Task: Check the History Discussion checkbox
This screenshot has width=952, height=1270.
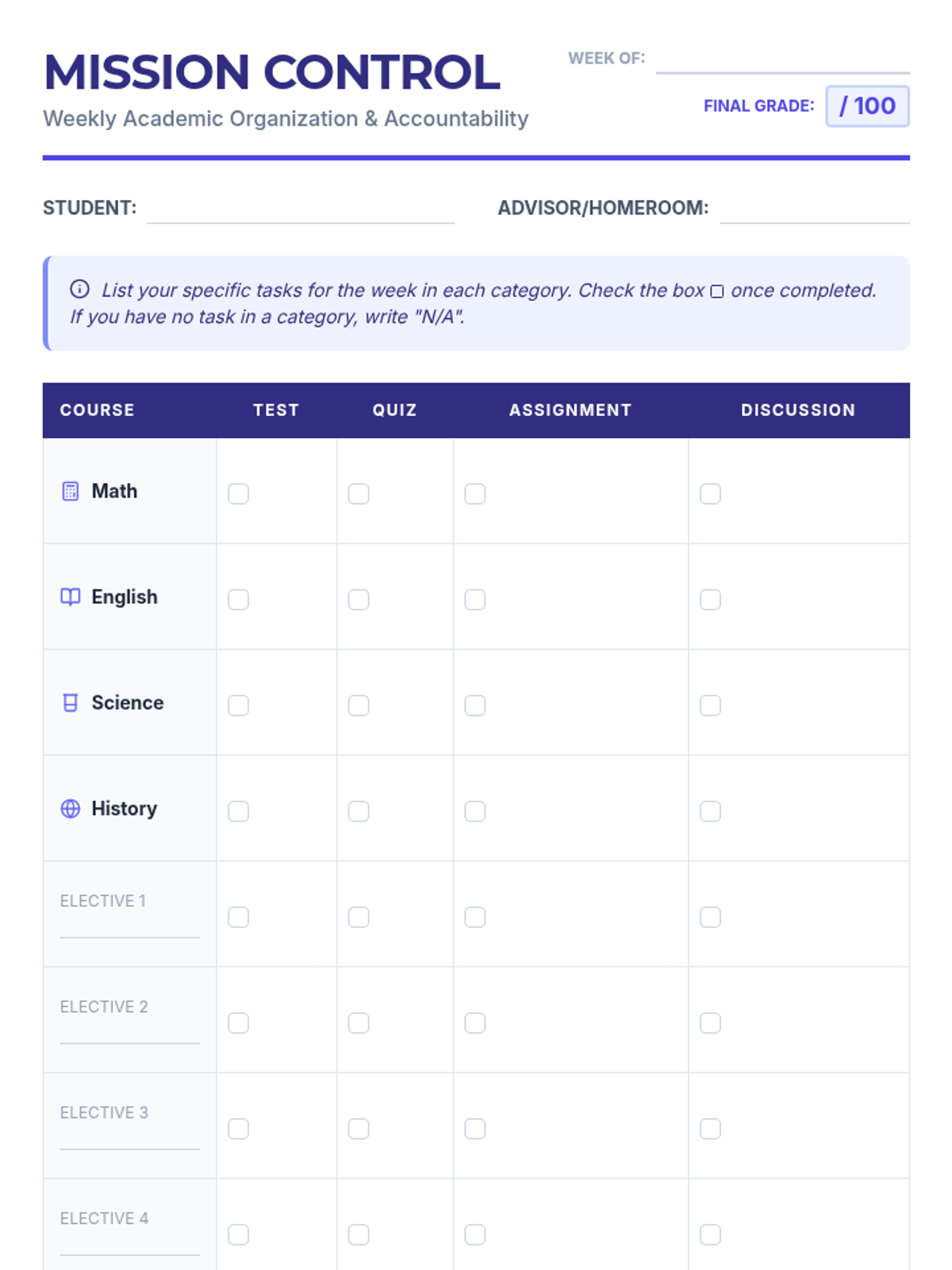Action: pyautogui.click(x=711, y=811)
